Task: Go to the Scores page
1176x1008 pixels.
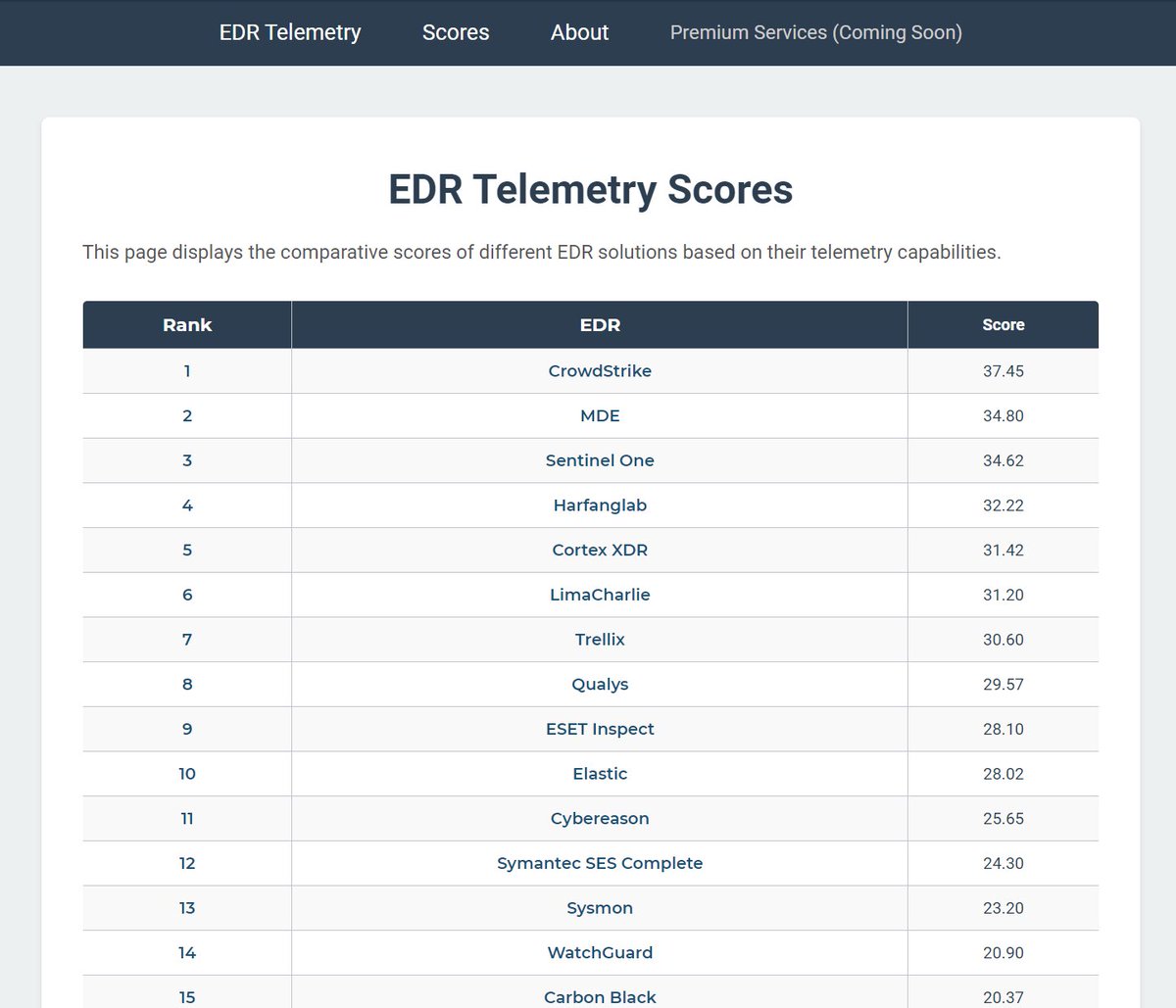Action: click(456, 32)
